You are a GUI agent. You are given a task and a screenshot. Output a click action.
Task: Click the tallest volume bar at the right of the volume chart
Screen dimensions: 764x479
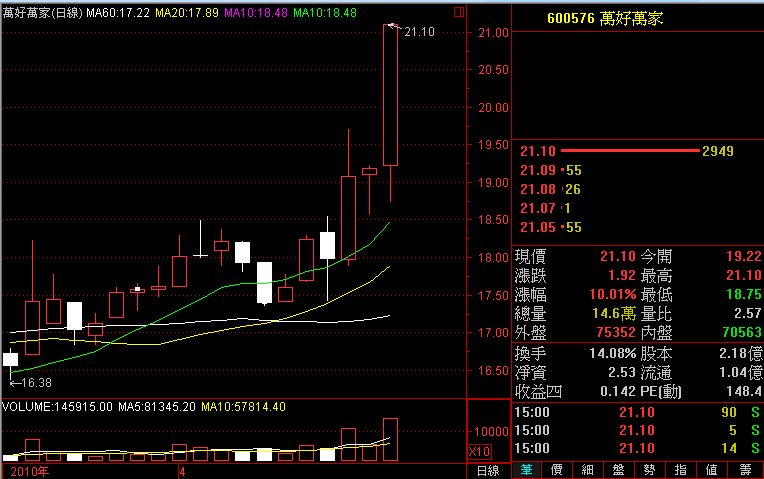point(390,440)
